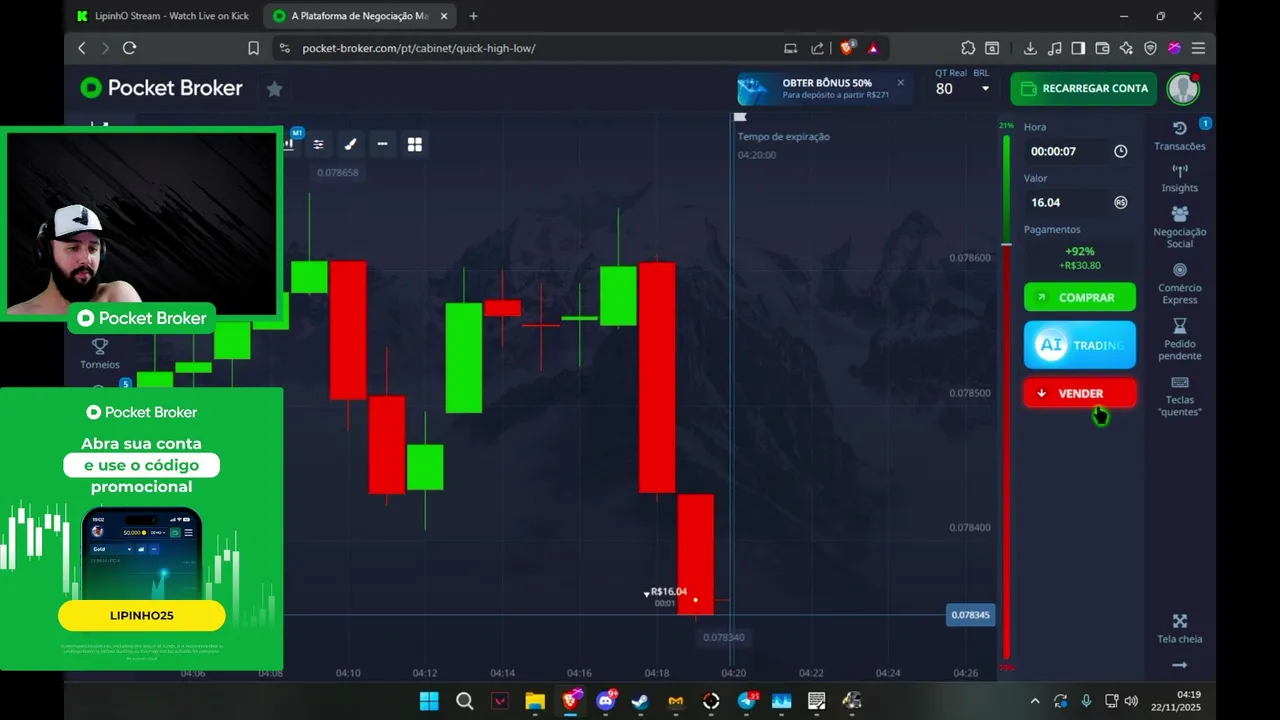Open Brave Wallet icon
The width and height of the screenshot is (1280, 720).
coord(1102,48)
